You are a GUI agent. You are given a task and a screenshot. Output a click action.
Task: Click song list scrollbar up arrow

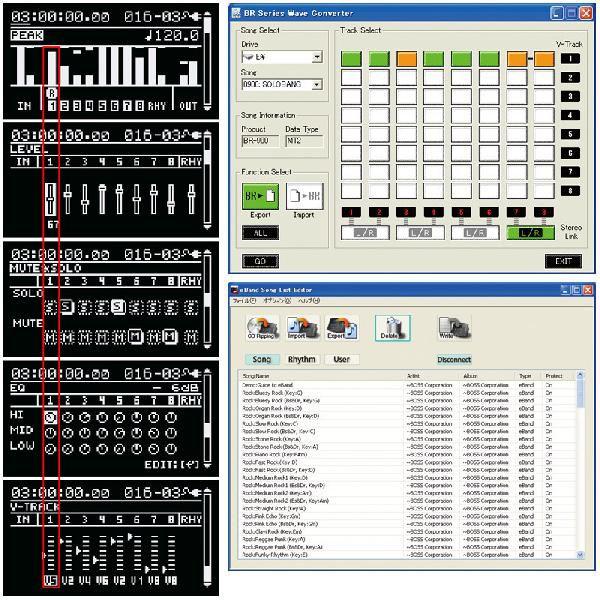click(580, 375)
